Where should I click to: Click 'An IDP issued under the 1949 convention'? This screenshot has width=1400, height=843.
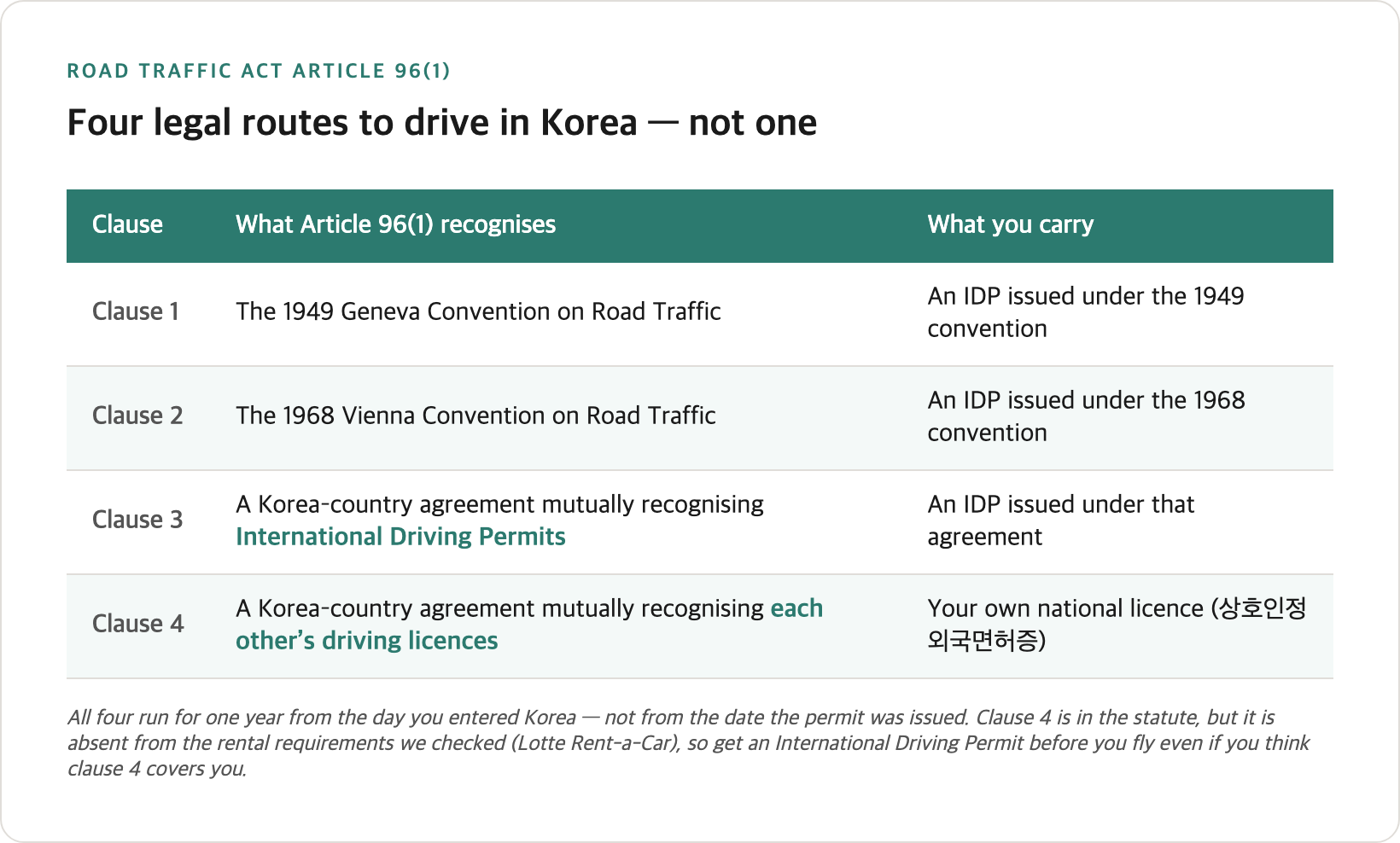pyautogui.click(x=1085, y=312)
